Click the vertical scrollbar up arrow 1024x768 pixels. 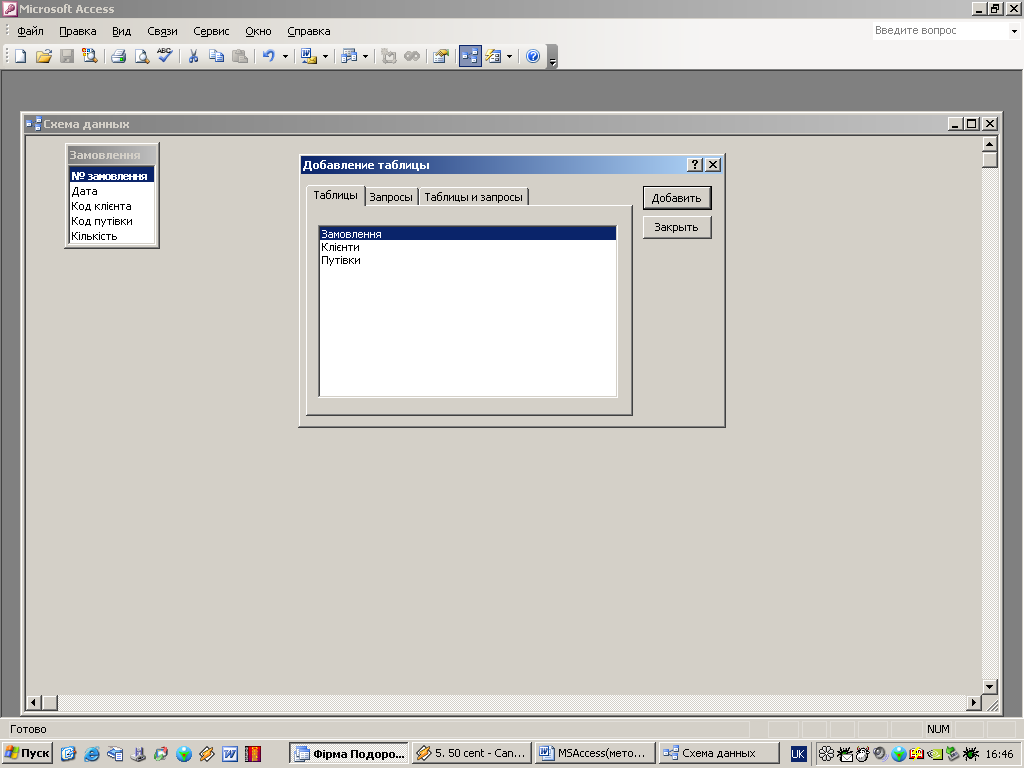coord(989,144)
